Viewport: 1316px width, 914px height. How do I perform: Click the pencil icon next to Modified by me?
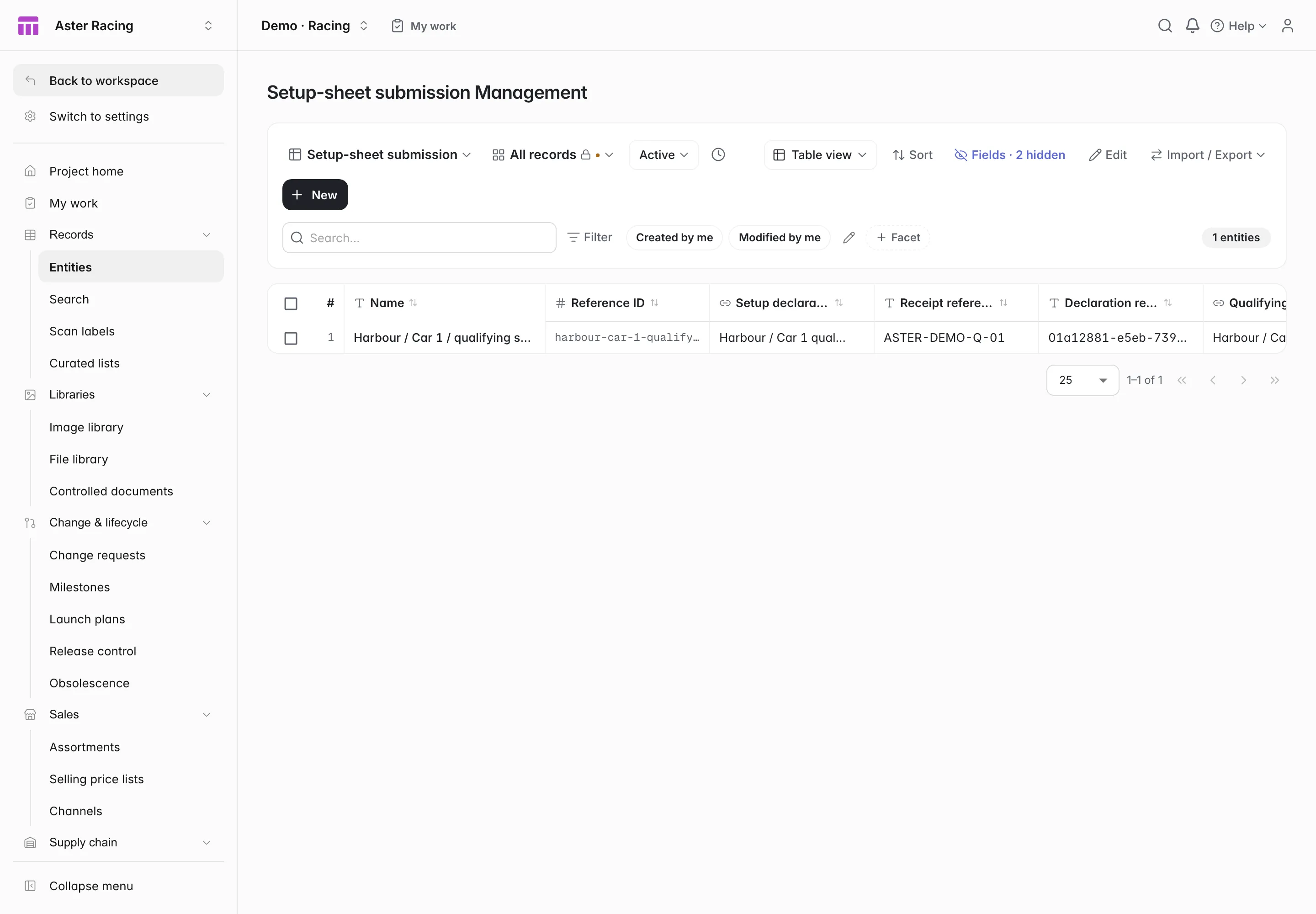coord(849,238)
